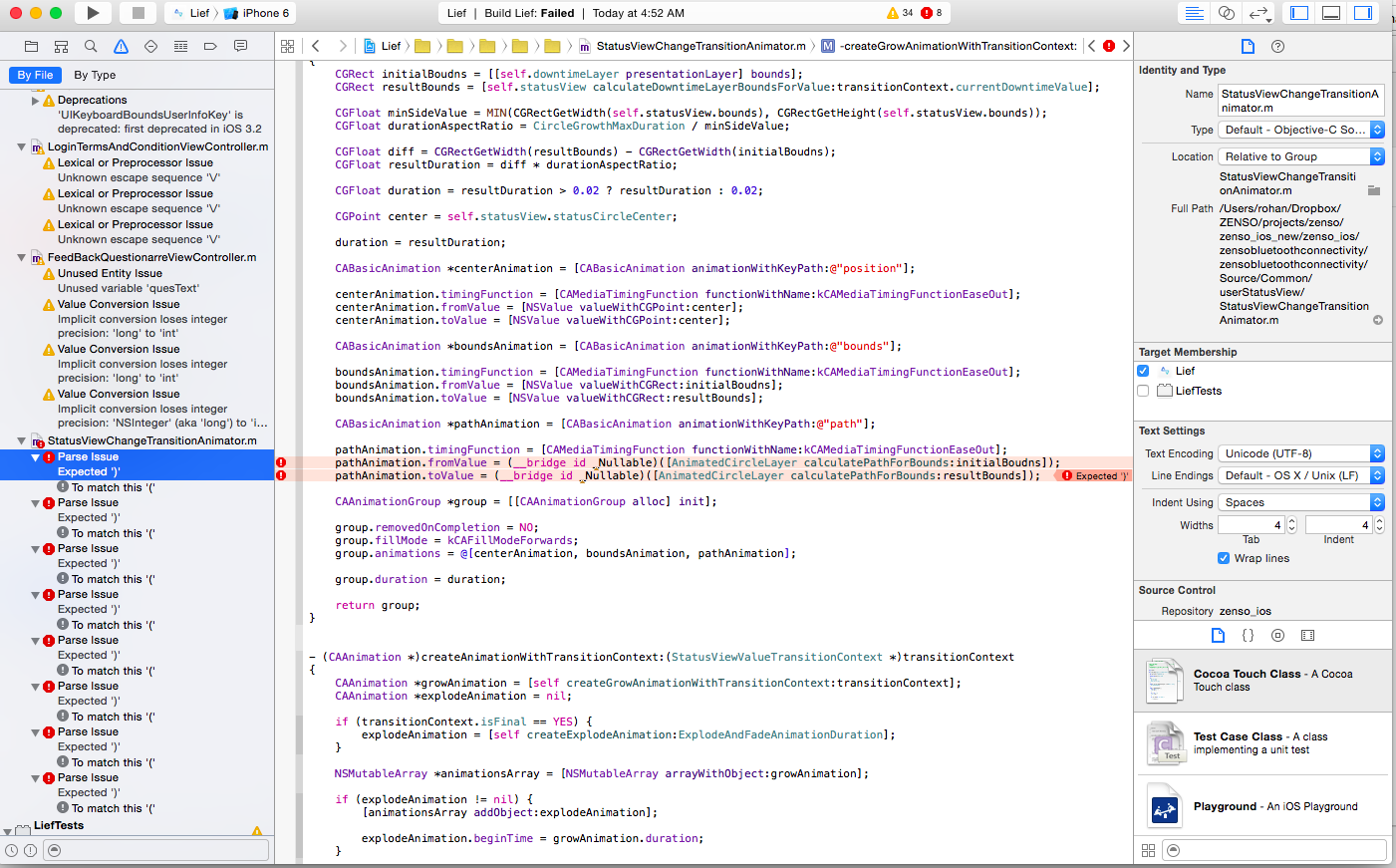Click Lief project in jump bar

[383, 46]
